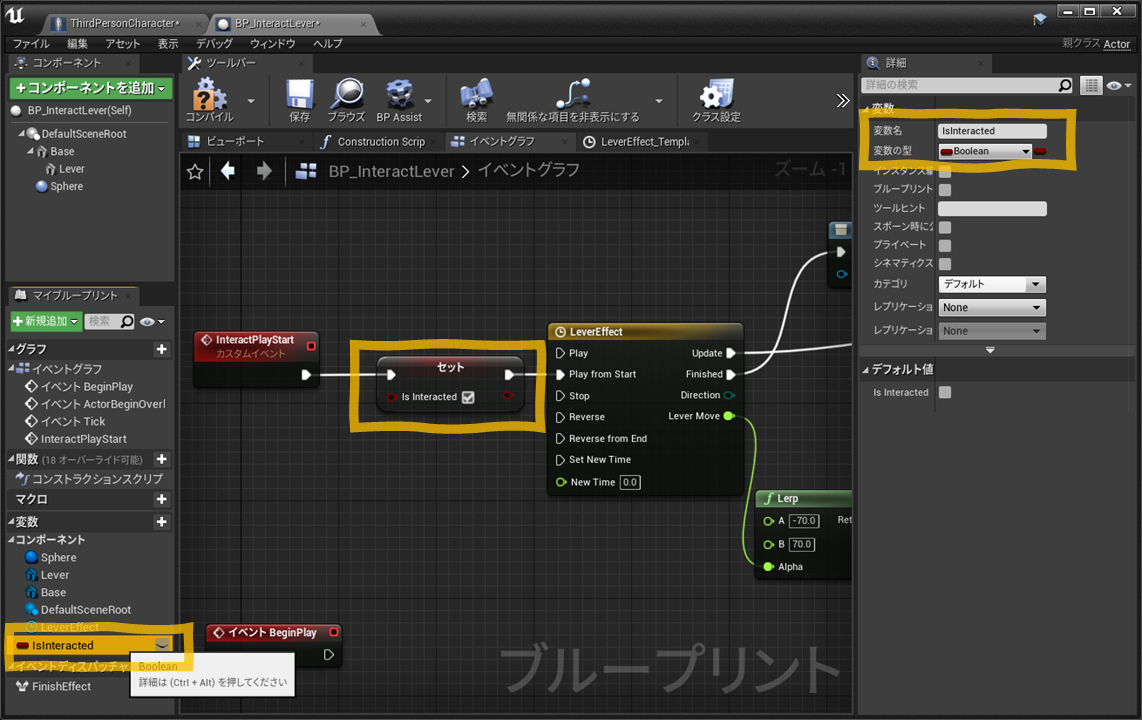Viewport: 1142px width, 720px height.
Task: Toggle Blueprint read only checkbox
Action: (x=945, y=190)
